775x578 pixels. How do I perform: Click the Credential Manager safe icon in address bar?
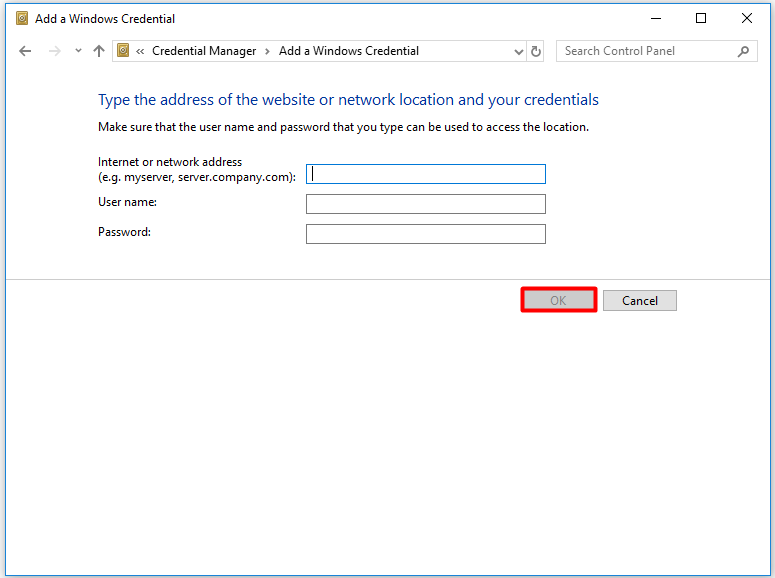pos(123,50)
